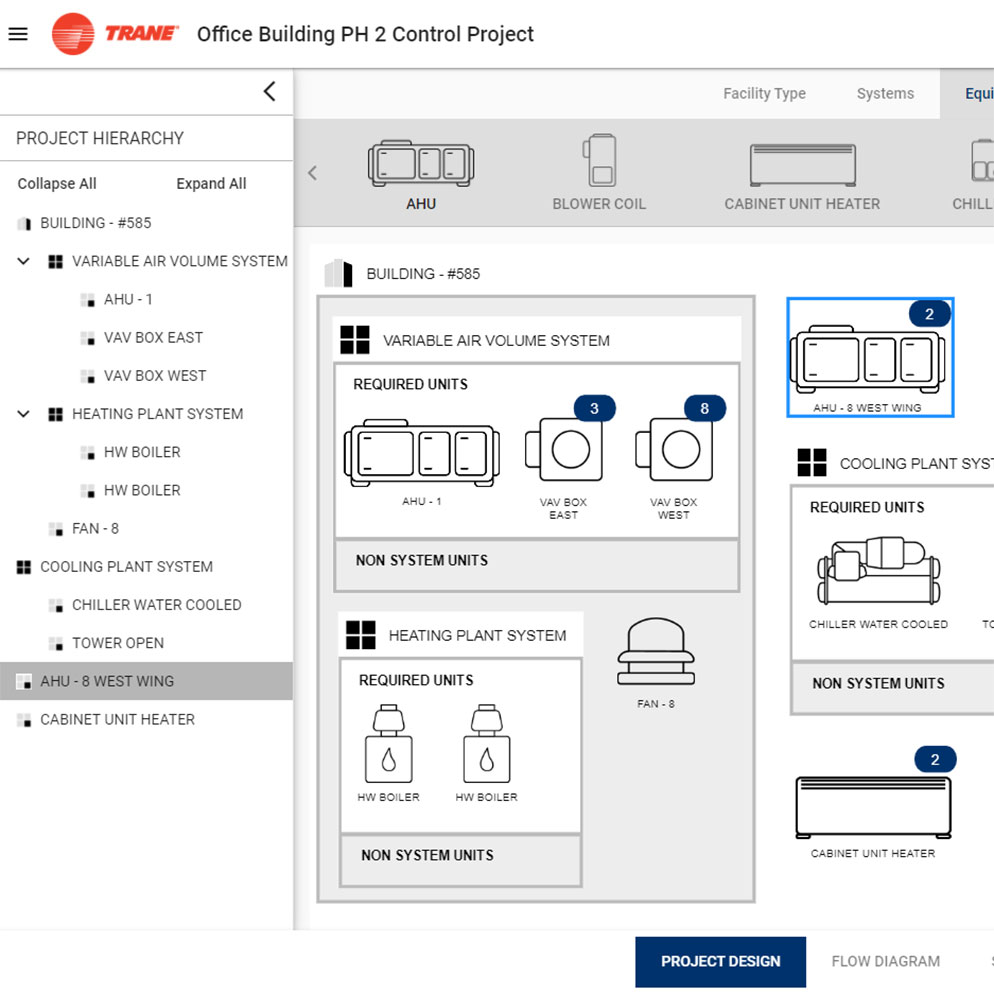994x994 pixels.
Task: Open the Facility Type tab
Action: (x=764, y=93)
